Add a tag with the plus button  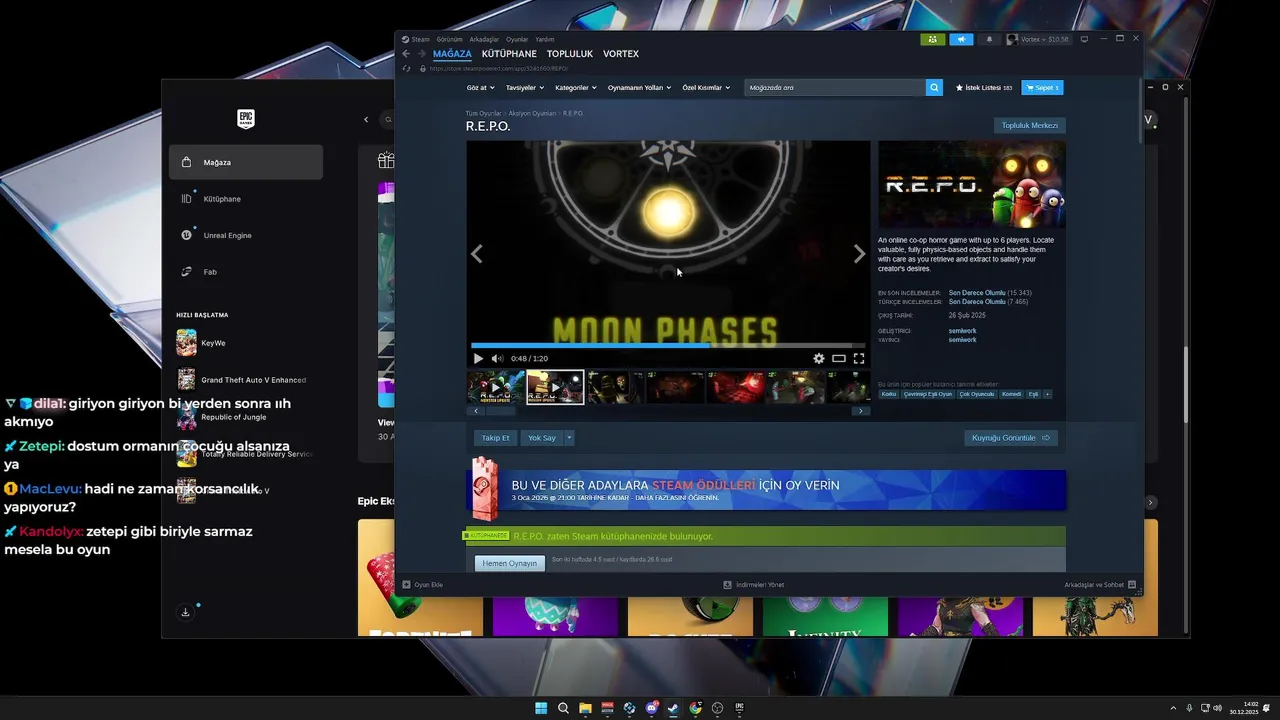tap(1047, 394)
